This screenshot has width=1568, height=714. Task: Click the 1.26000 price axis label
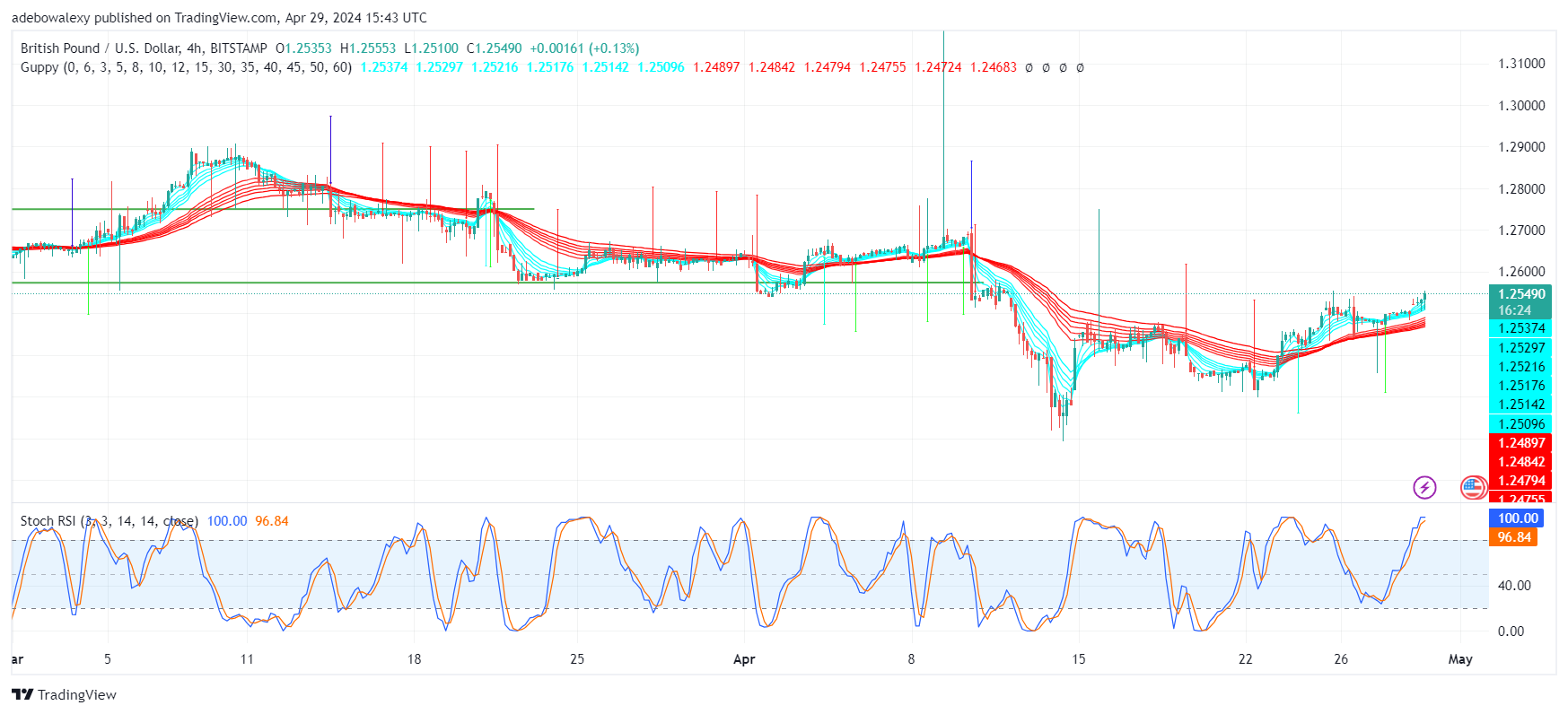[x=1521, y=271]
